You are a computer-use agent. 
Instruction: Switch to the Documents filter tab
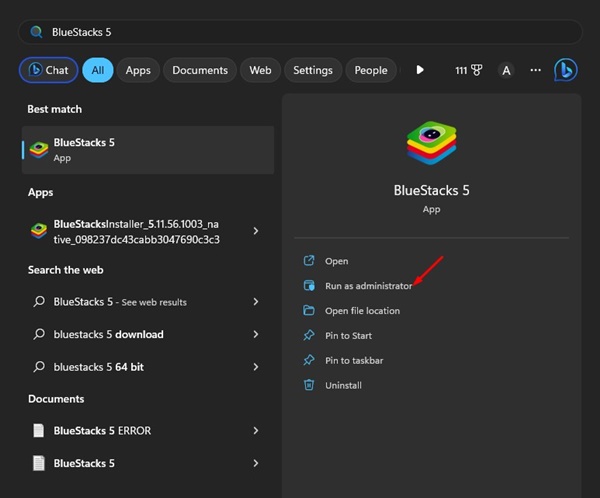pyautogui.click(x=200, y=70)
